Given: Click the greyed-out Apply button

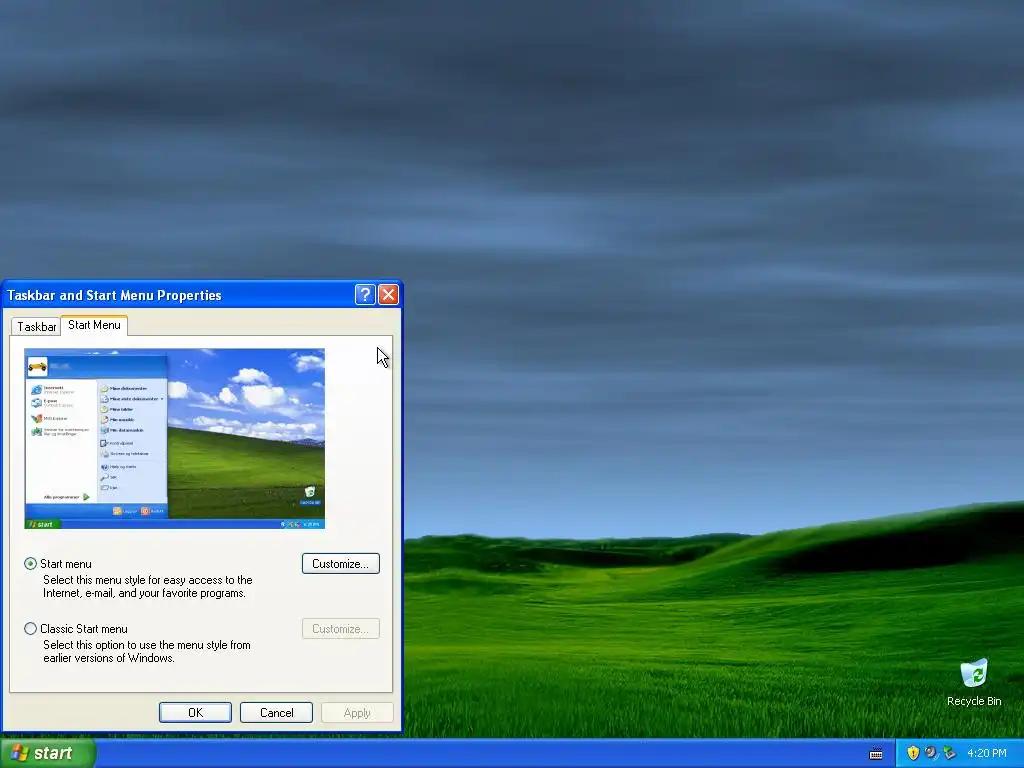Looking at the screenshot, I should (x=357, y=712).
